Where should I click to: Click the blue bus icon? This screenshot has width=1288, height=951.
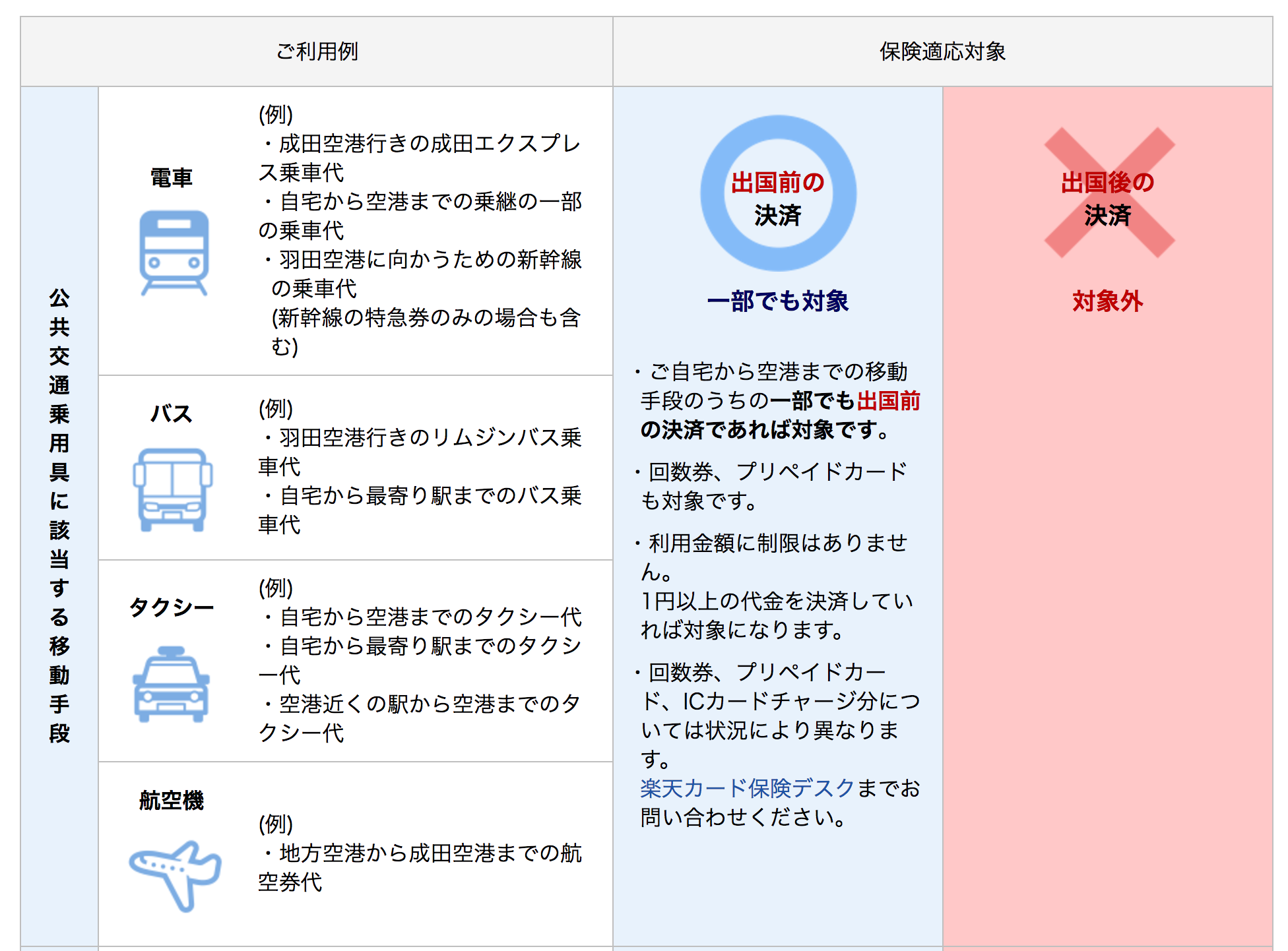(172, 489)
